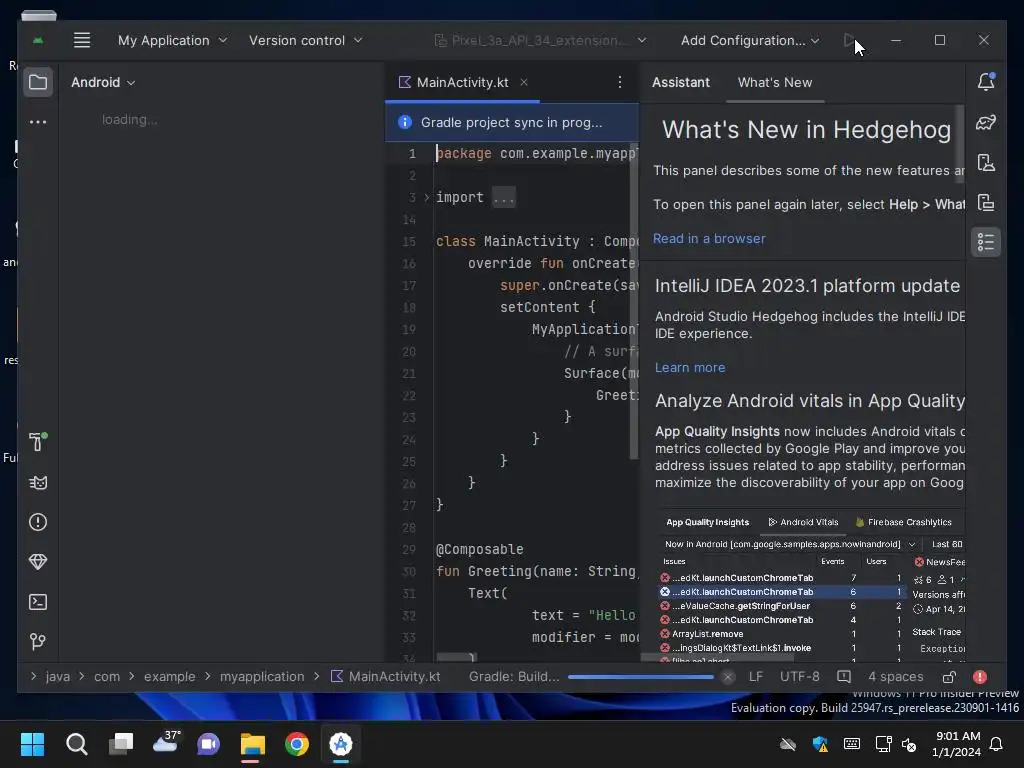This screenshot has width=1024, height=768.
Task: Open the Logcat tool window
Action: coord(38,483)
